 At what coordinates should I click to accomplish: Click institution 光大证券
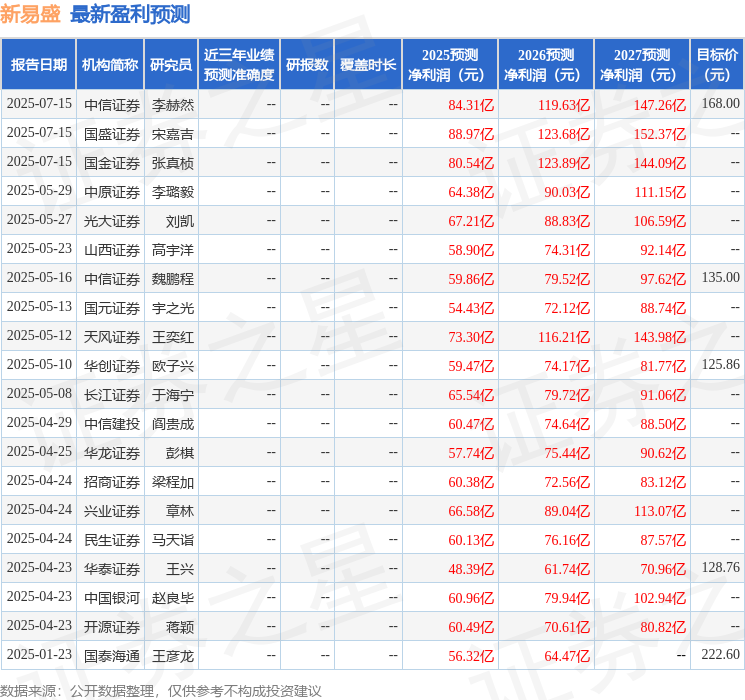pyautogui.click(x=112, y=221)
